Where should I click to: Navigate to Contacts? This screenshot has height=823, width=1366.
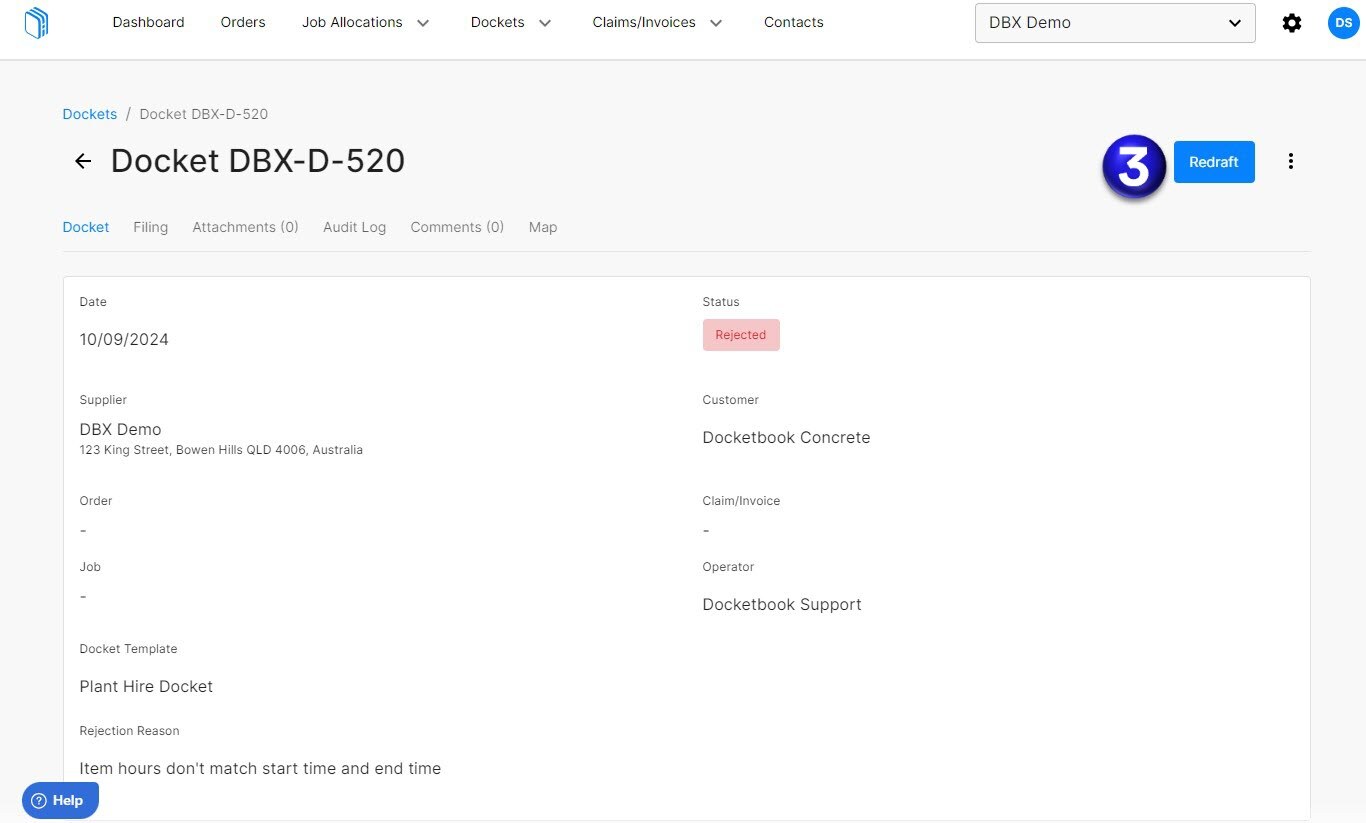(793, 22)
